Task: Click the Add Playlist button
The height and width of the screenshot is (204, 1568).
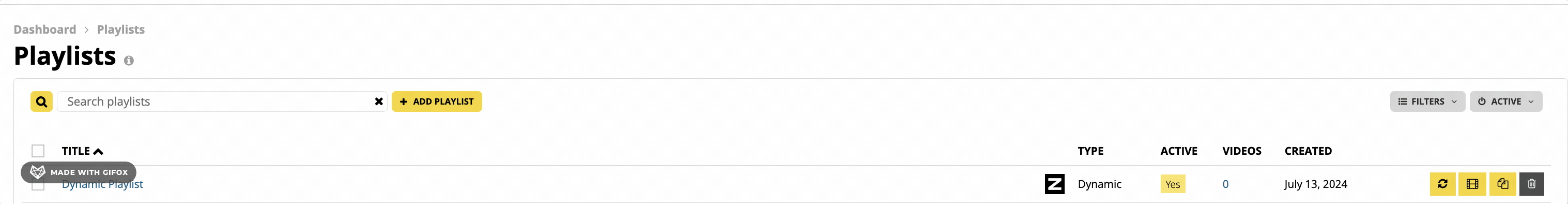Action: click(x=436, y=101)
